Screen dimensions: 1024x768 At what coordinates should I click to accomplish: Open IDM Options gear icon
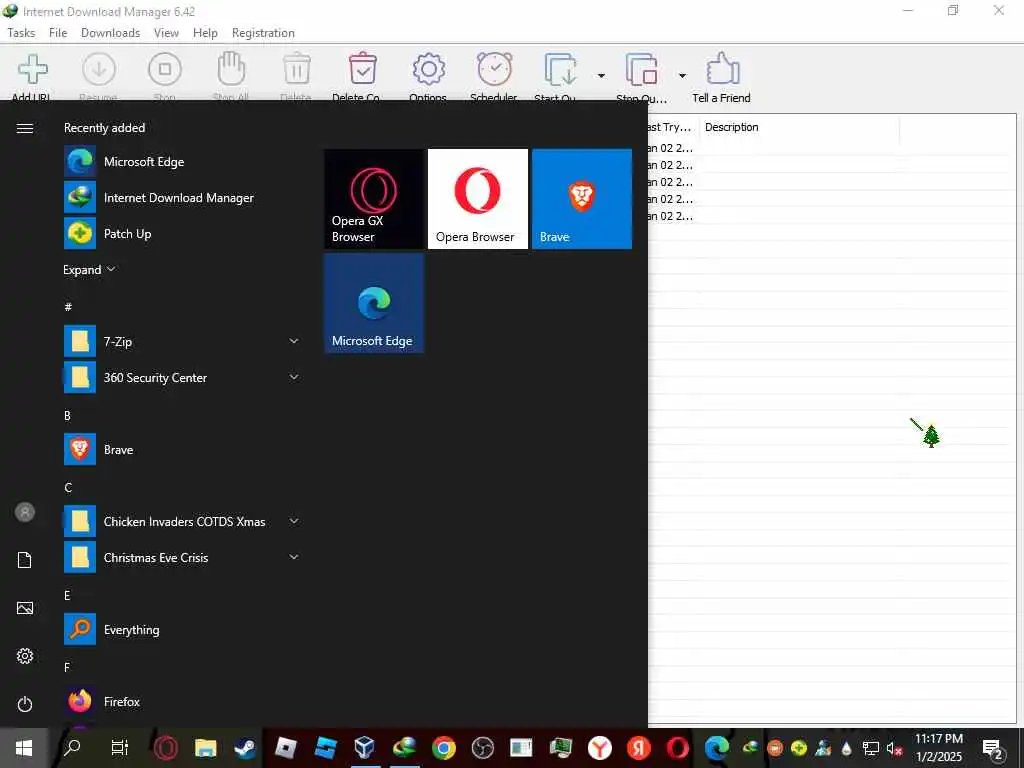pyautogui.click(x=428, y=69)
